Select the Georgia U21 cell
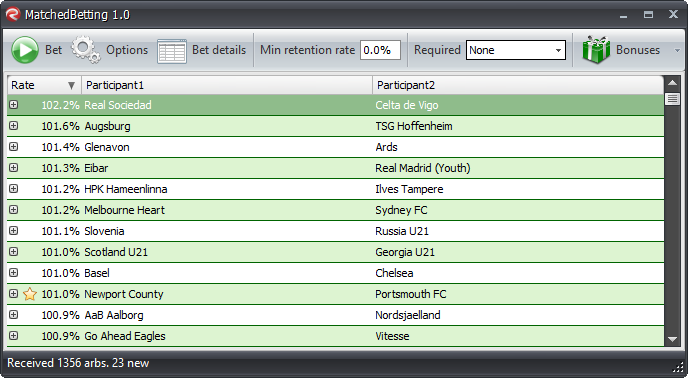The width and height of the screenshot is (688, 378). tap(518, 252)
